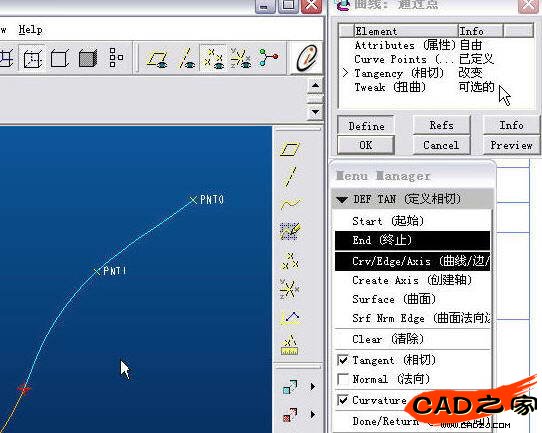Open the Help menu
Image resolution: width=542 pixels, height=433 pixels.
coord(30,30)
